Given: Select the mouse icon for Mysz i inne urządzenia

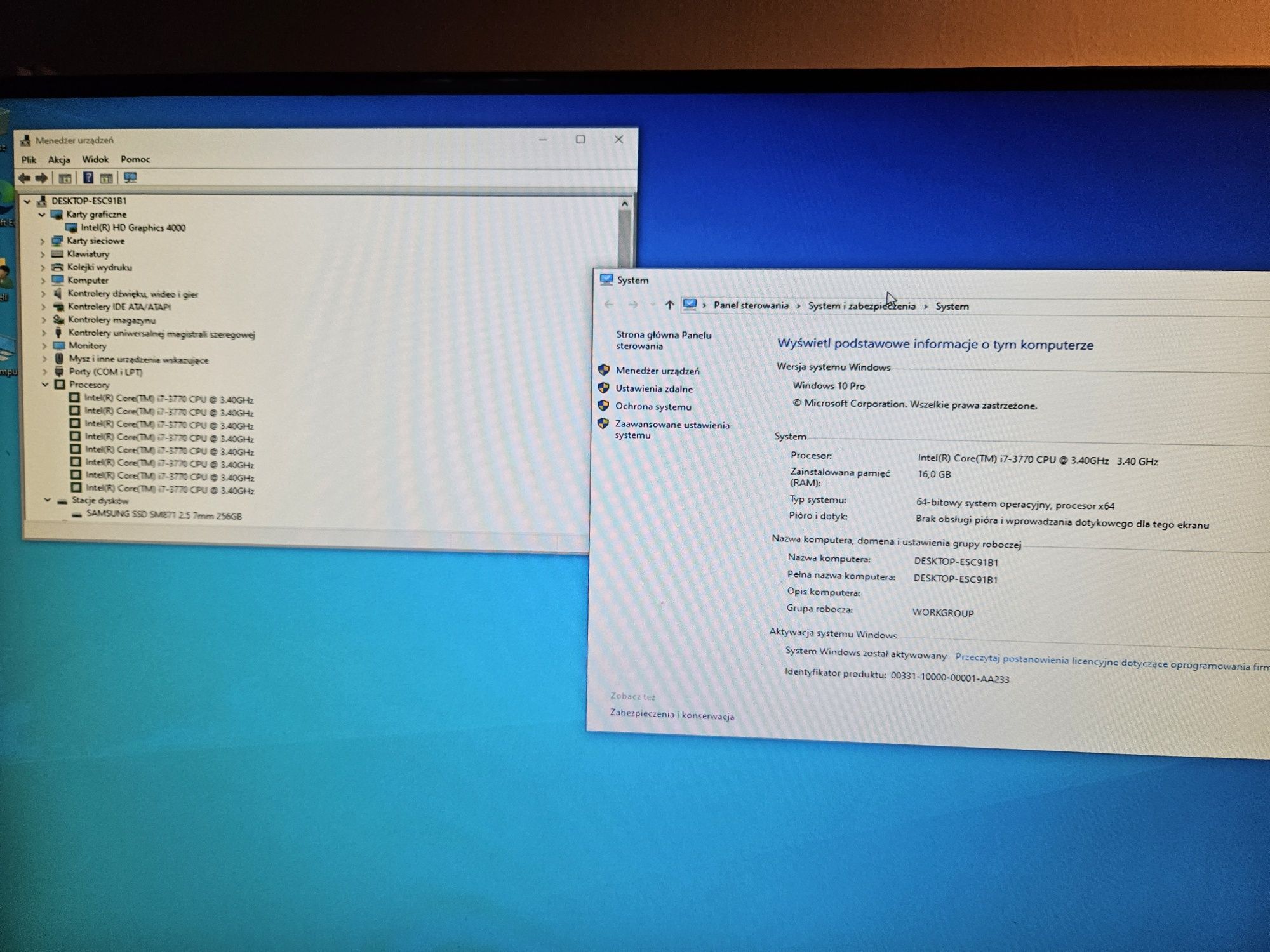Looking at the screenshot, I should pyautogui.click(x=59, y=359).
